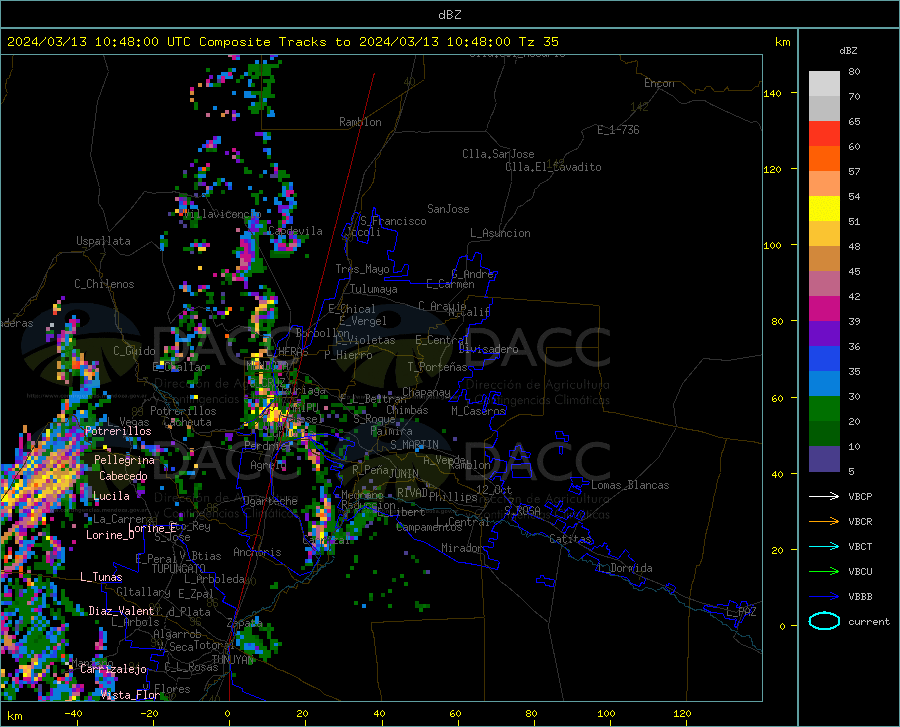Screen dimensions: 900x727
Task: Select the magenta 39 dBZ color swatch
Action: [x=824, y=309]
